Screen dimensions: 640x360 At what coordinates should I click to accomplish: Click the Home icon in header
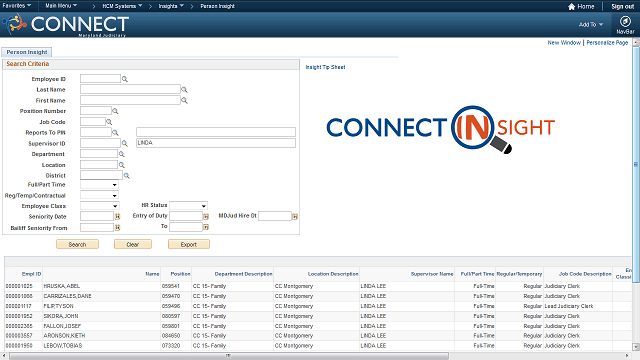tap(571, 7)
